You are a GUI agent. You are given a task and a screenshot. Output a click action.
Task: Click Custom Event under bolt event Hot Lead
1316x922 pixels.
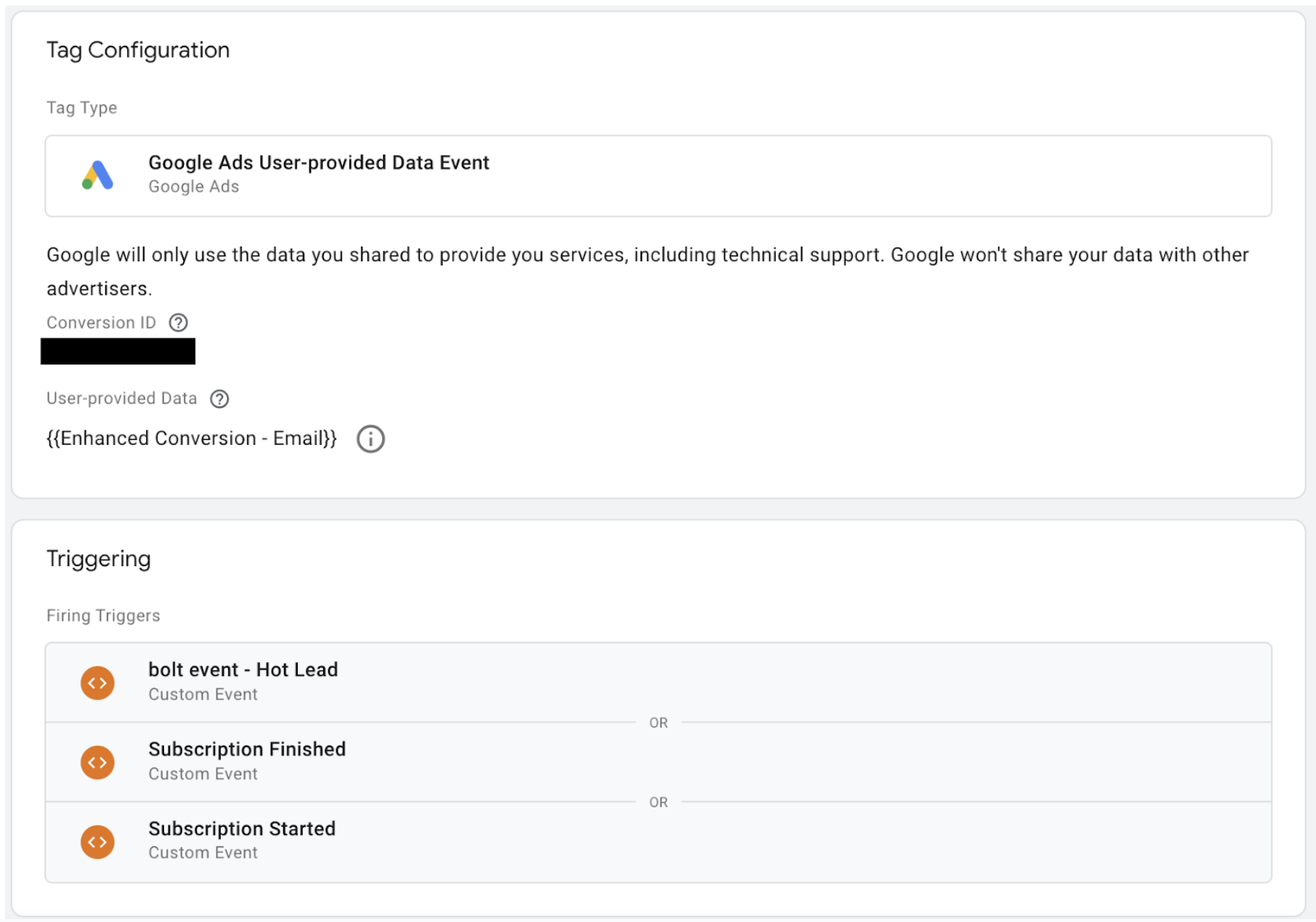tap(203, 694)
